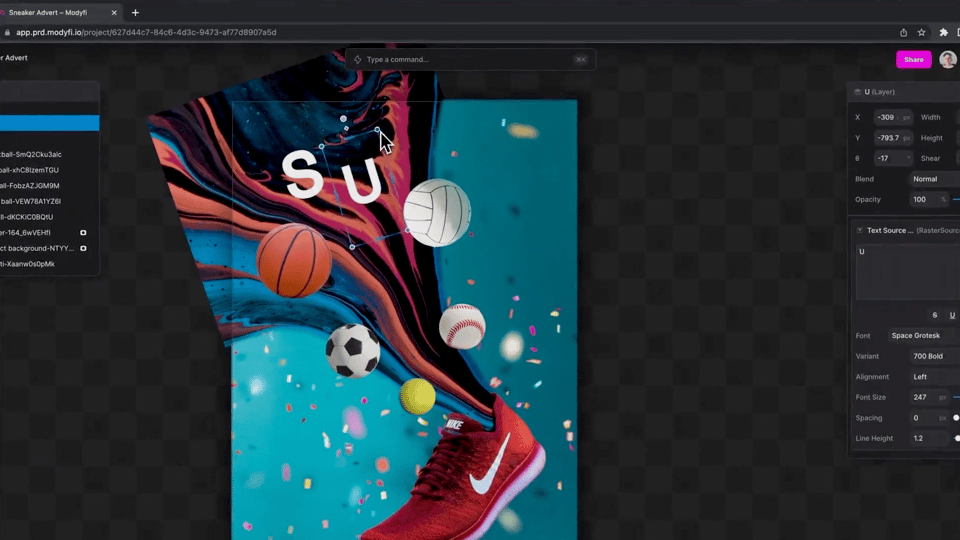
Task: Click the top-right handle of the U selection box
Action: 377,129
